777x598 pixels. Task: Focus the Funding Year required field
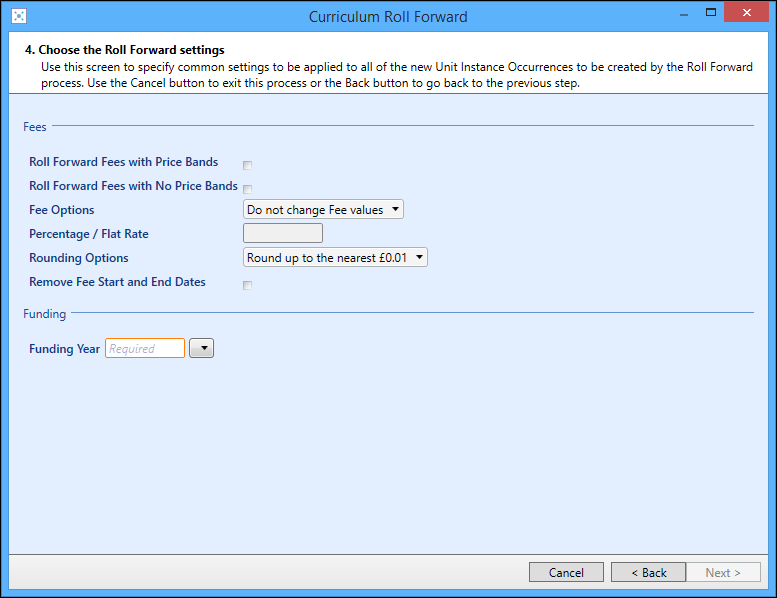(x=145, y=349)
